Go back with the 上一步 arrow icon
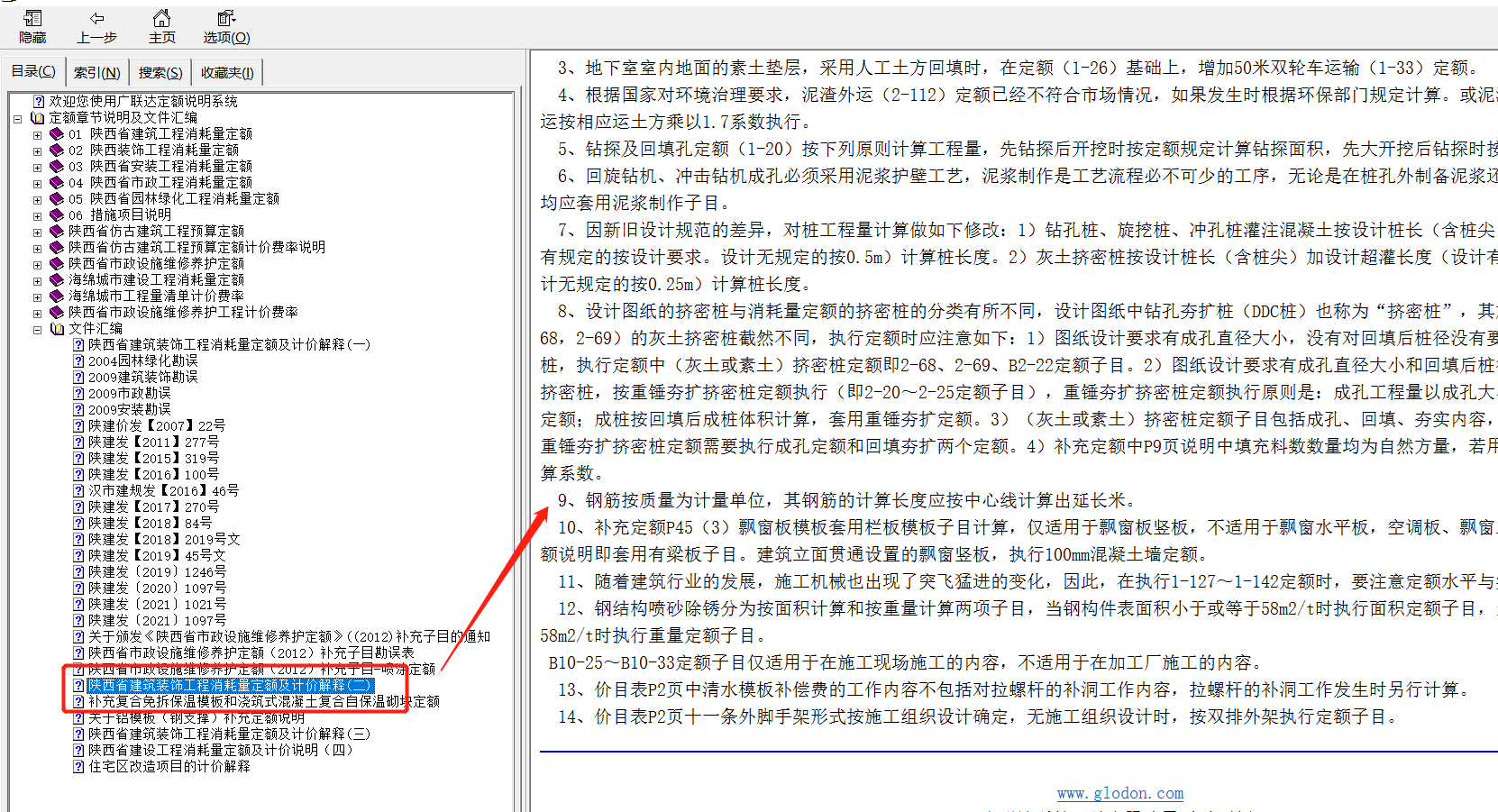The width and height of the screenshot is (1498, 812). pos(96,18)
